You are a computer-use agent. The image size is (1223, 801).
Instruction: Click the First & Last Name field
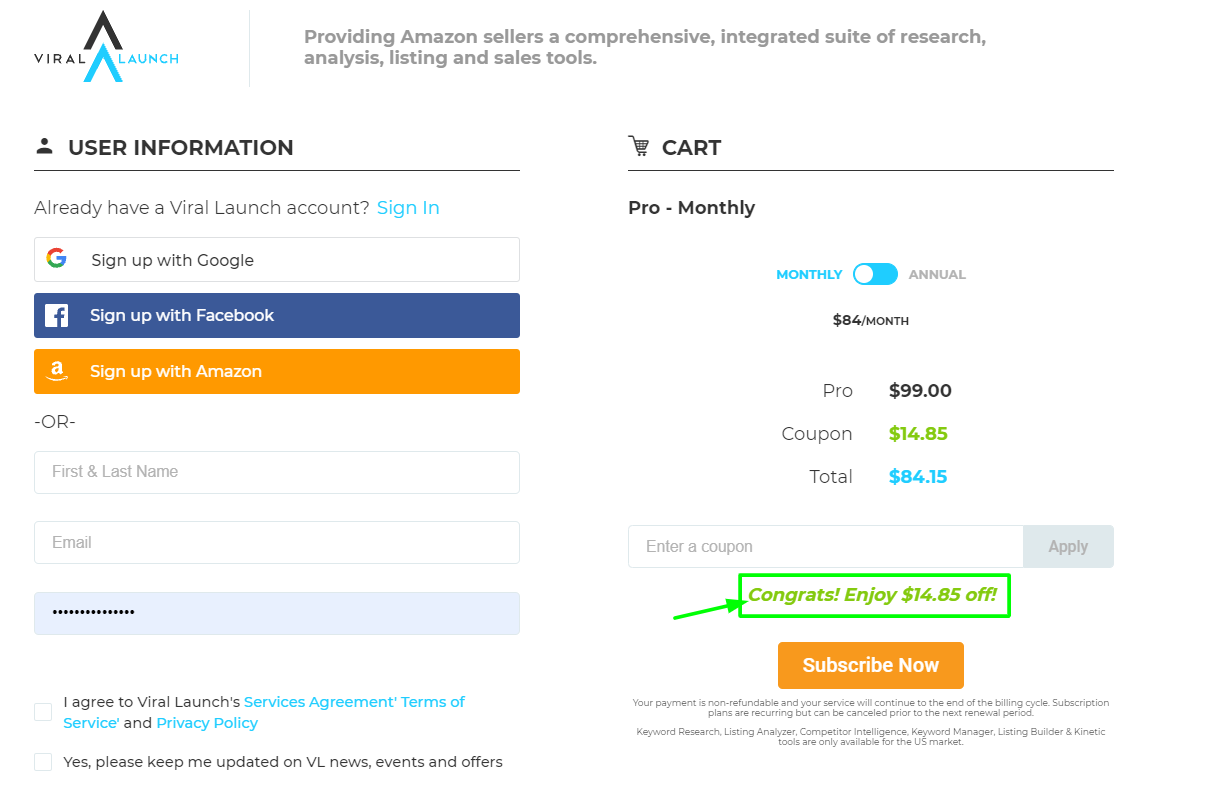tap(276, 472)
